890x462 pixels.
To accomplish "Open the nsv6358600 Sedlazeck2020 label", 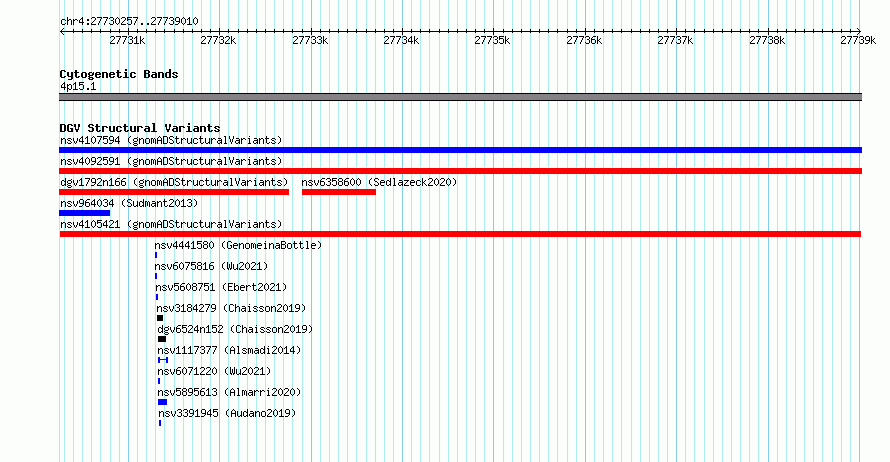I will pyautogui.click(x=379, y=182).
